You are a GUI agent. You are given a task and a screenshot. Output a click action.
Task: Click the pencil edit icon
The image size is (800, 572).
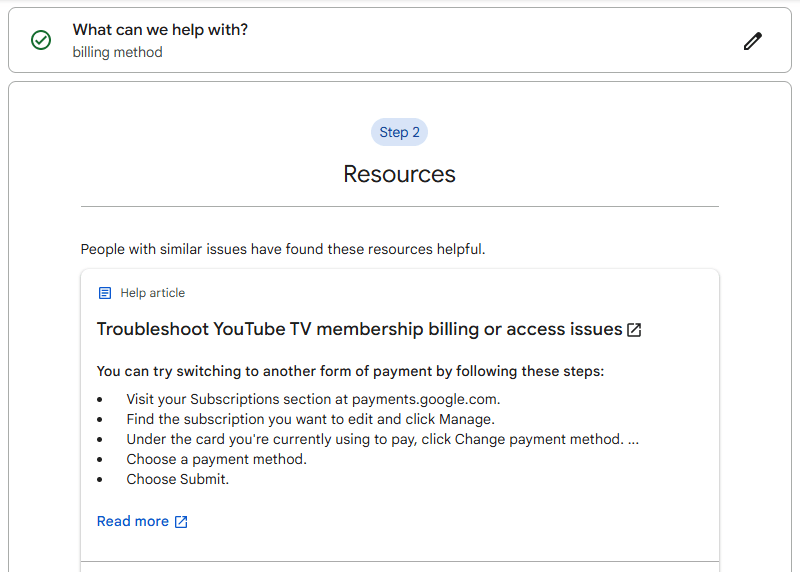click(753, 41)
